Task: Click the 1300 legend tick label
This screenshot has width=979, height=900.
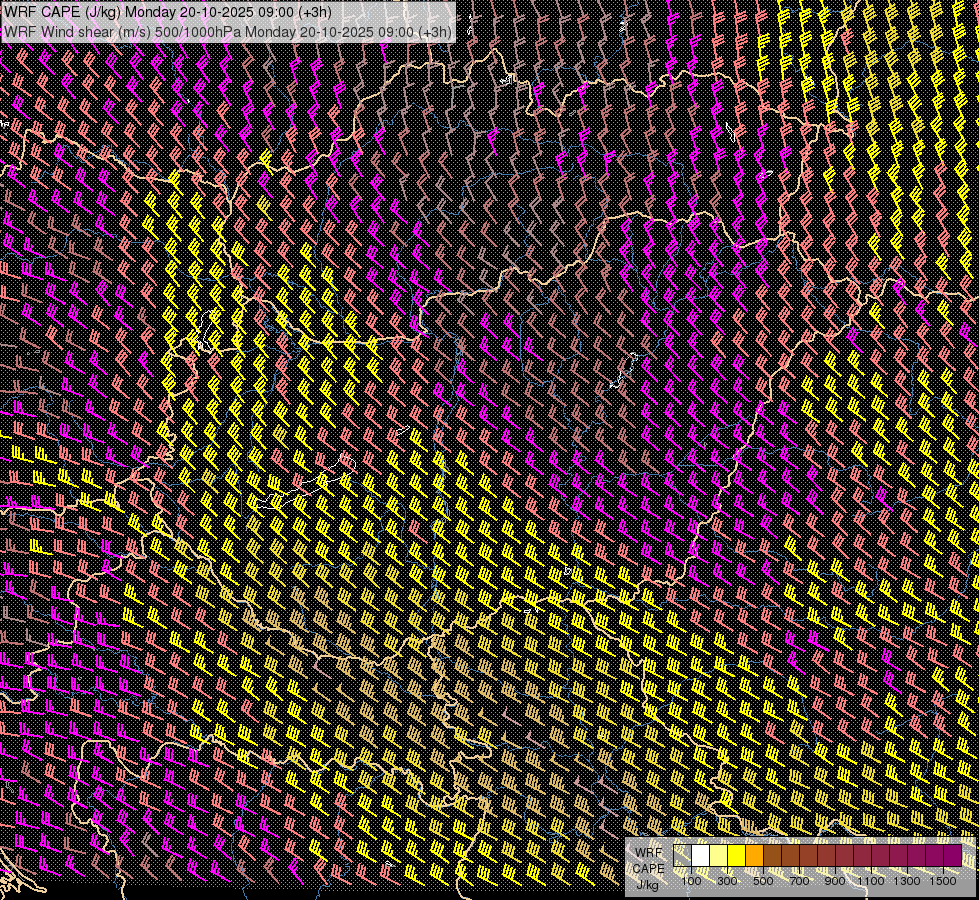Action: tap(907, 881)
